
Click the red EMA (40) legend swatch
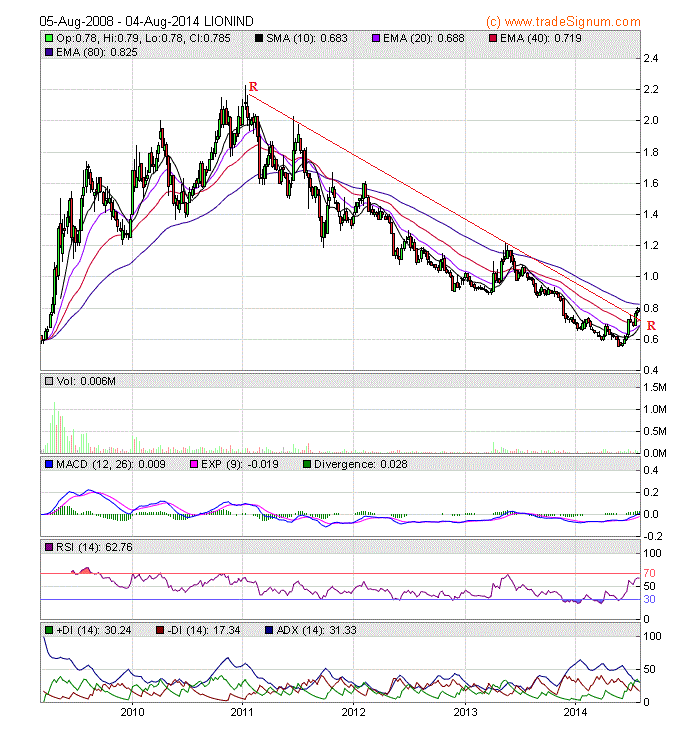click(x=493, y=38)
